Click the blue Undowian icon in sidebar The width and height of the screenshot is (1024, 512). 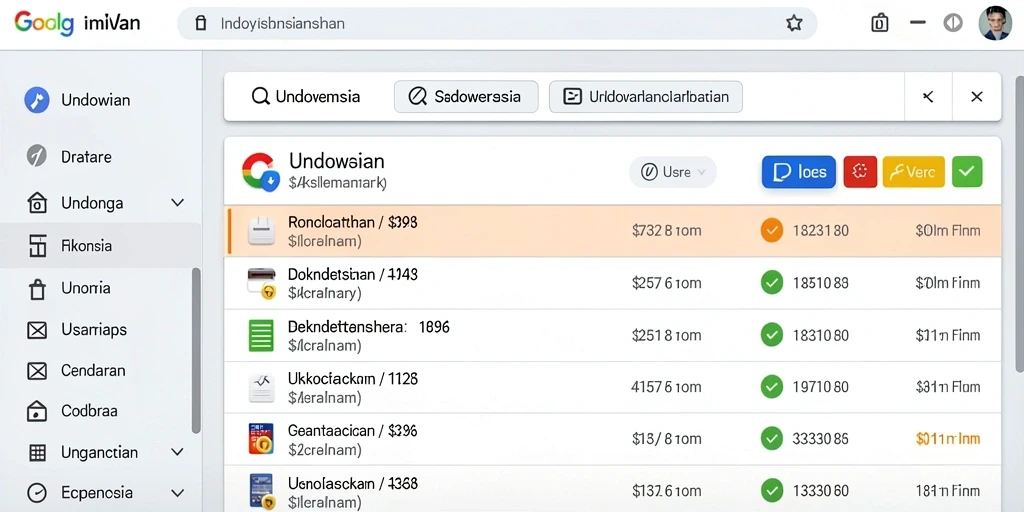point(37,100)
